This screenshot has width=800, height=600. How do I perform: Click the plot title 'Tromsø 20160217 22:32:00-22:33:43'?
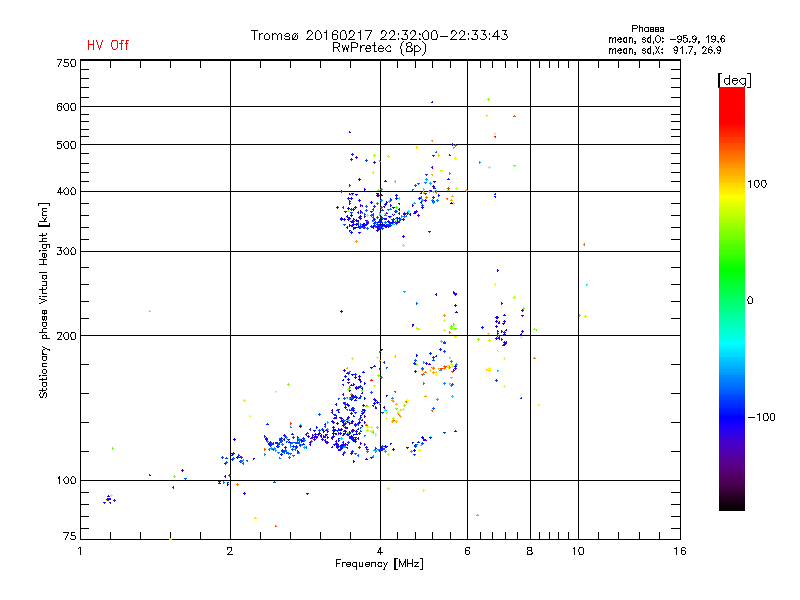click(379, 35)
